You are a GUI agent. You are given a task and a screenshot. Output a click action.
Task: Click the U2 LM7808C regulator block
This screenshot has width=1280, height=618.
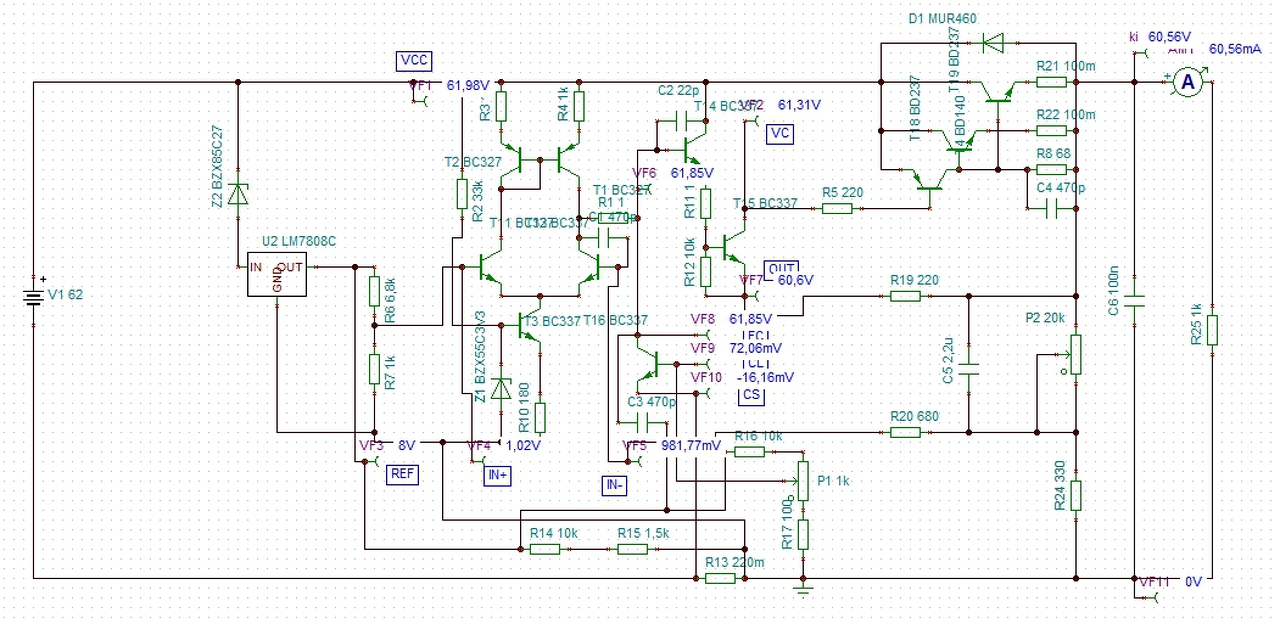click(x=276, y=273)
